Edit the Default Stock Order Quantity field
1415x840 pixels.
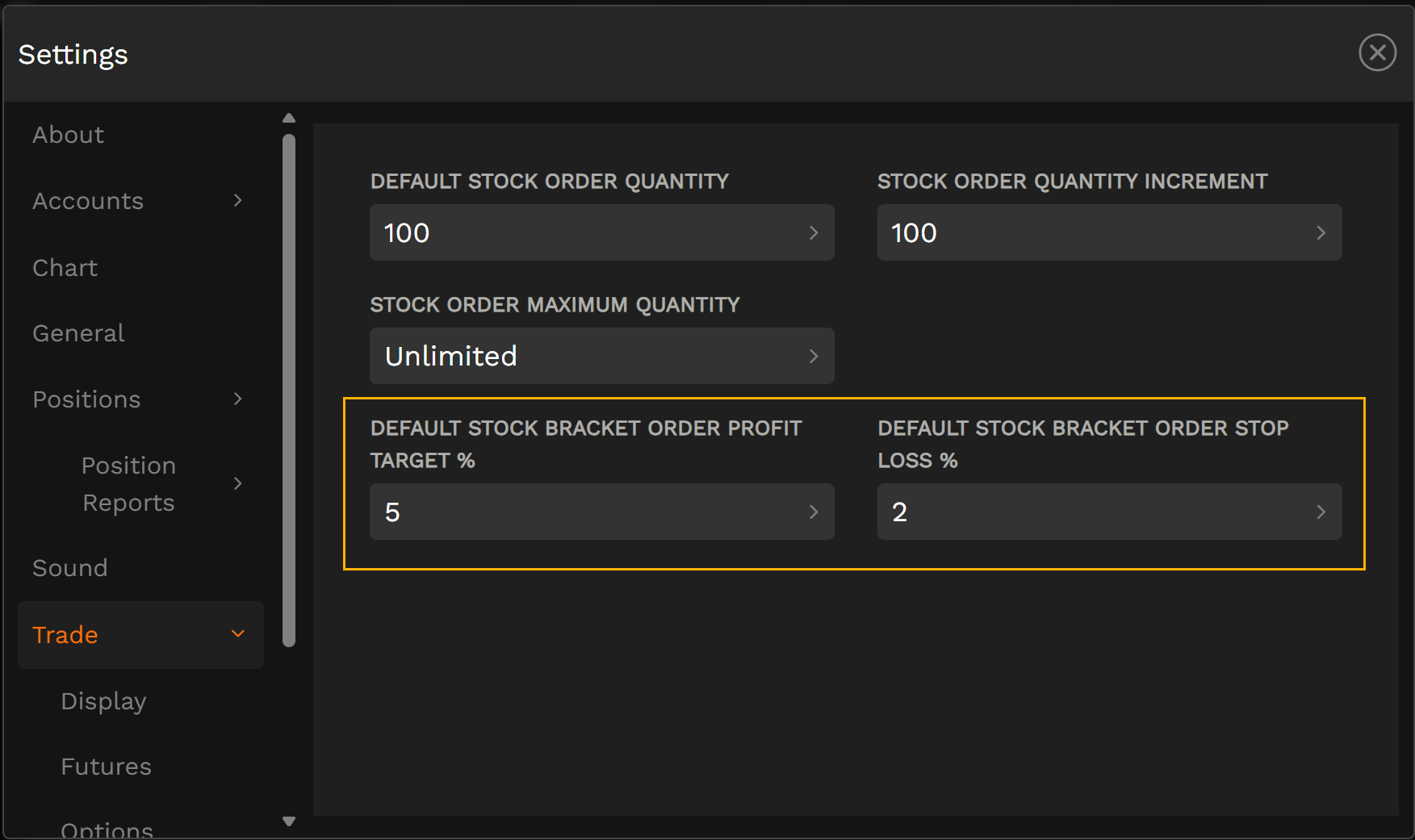(x=601, y=232)
